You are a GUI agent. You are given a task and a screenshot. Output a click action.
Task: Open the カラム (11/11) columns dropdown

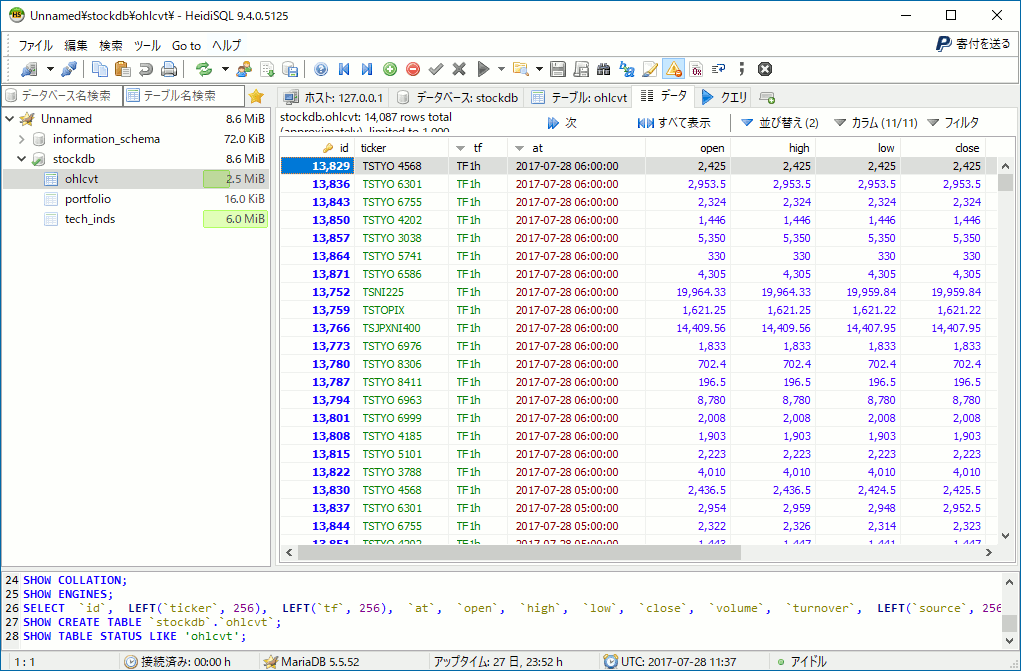pos(876,122)
